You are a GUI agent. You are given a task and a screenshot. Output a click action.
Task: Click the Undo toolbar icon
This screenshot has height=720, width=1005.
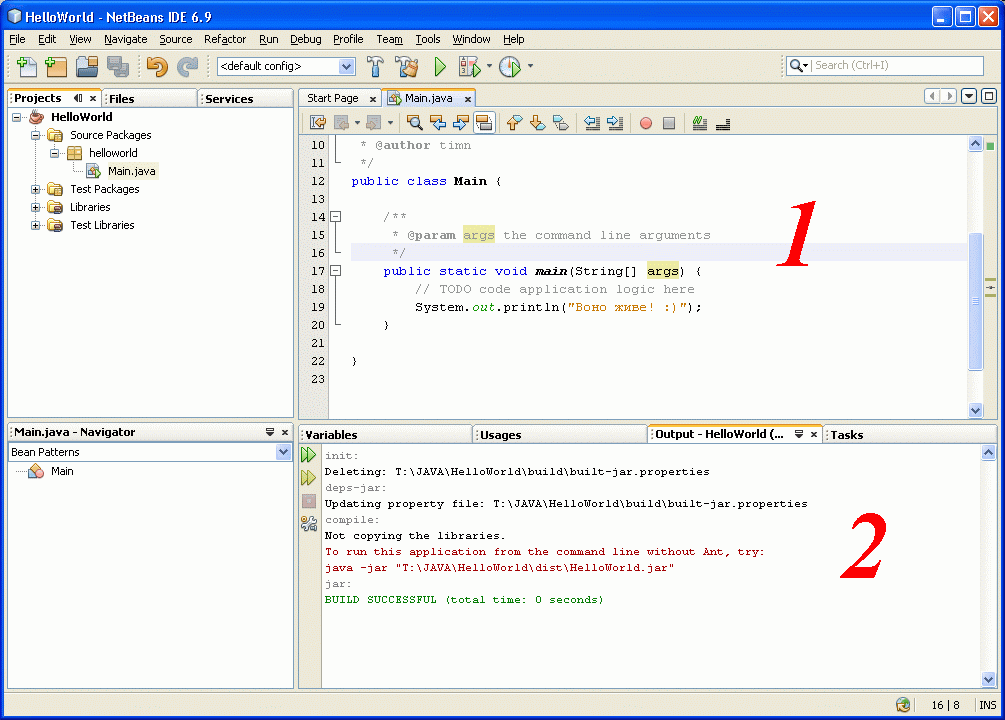click(x=157, y=67)
